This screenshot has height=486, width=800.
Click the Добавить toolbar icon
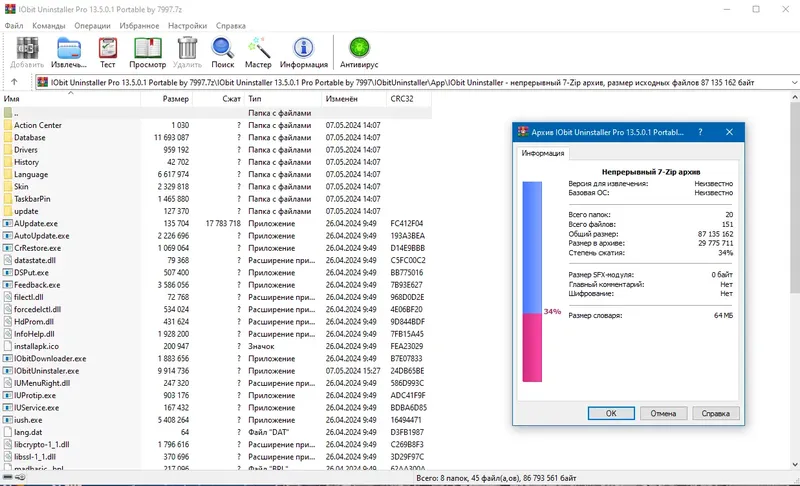pyautogui.click(x=27, y=48)
